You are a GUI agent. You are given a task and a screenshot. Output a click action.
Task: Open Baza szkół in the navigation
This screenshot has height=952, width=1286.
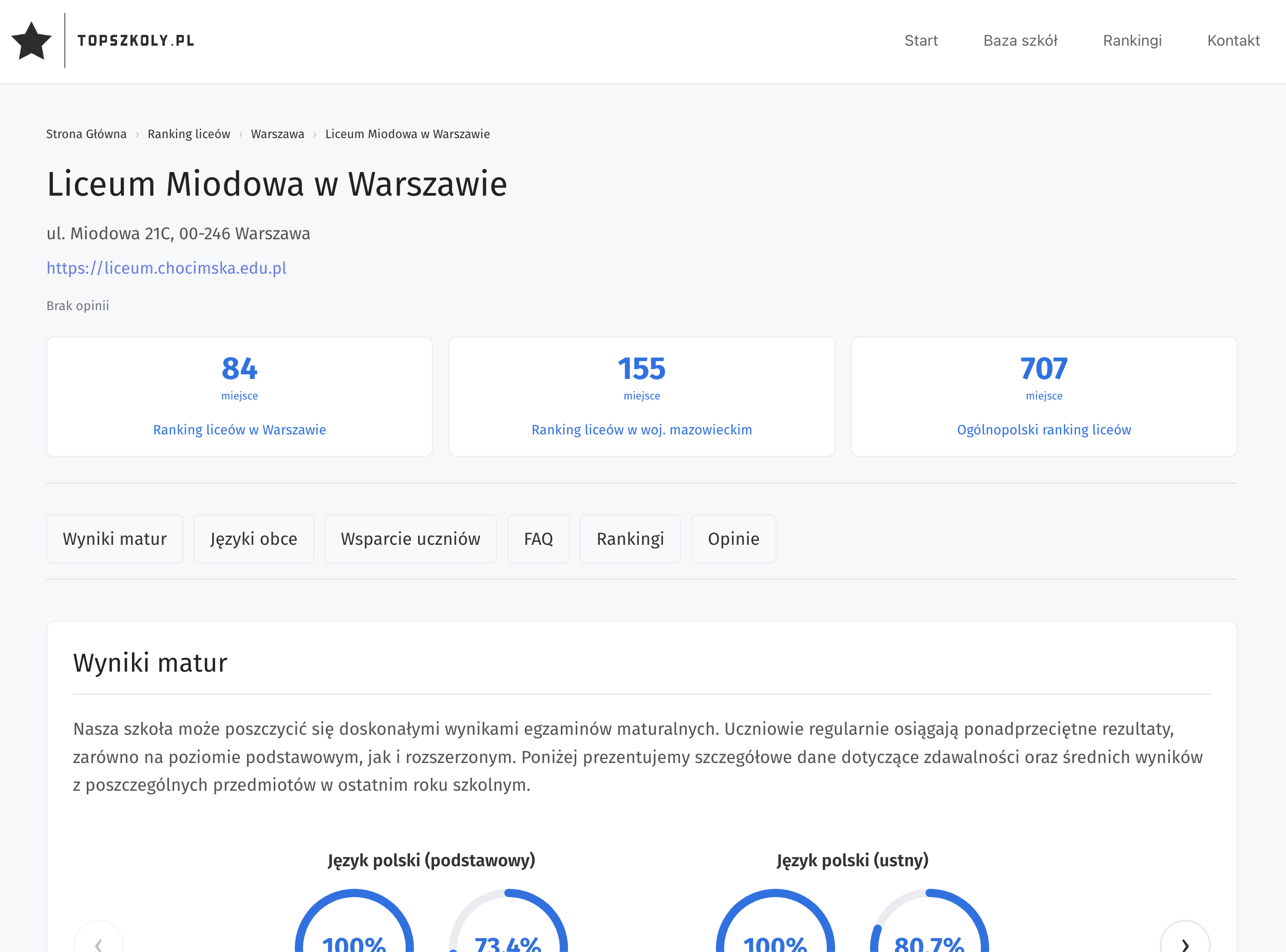[1020, 41]
